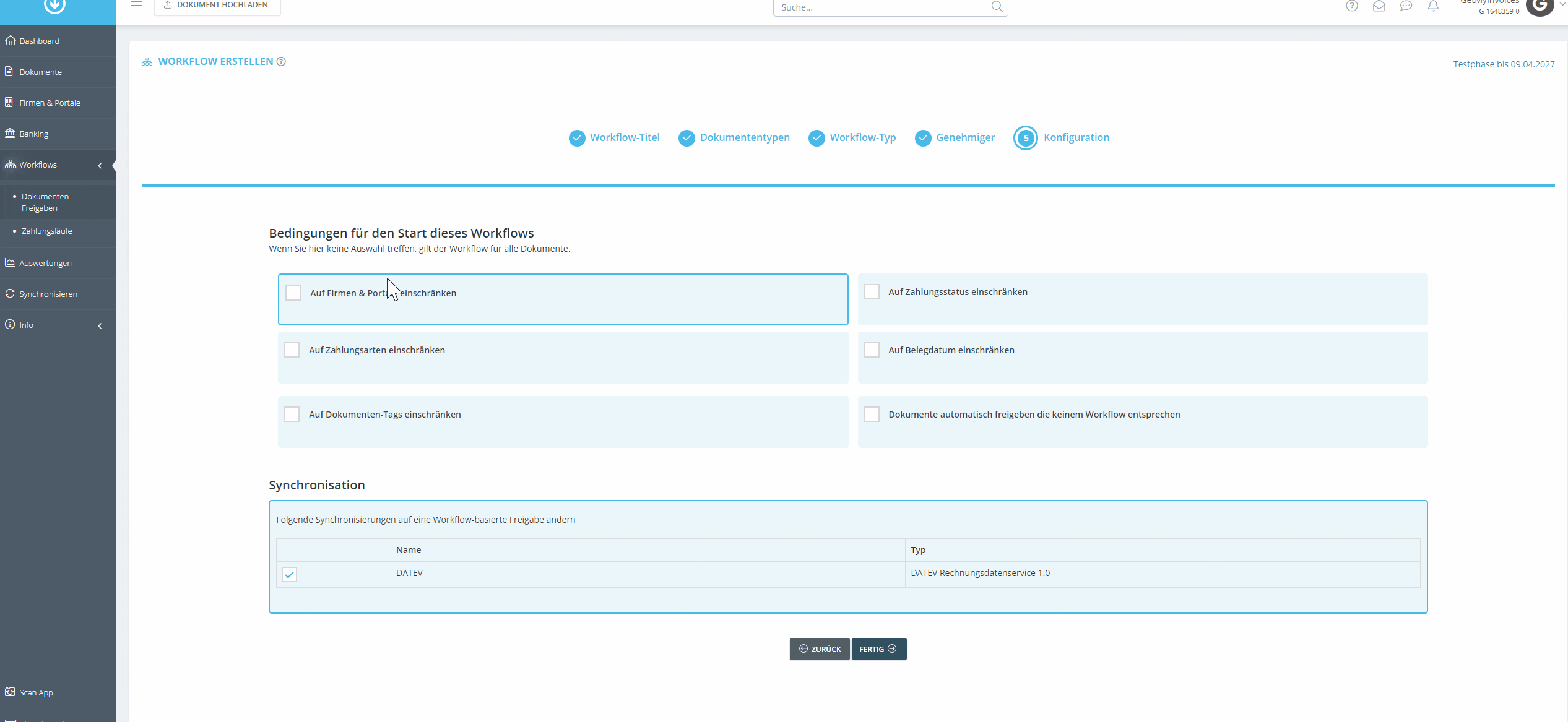The image size is (1568, 722).
Task: Open the mail envelope icon in header
Action: tap(1379, 6)
